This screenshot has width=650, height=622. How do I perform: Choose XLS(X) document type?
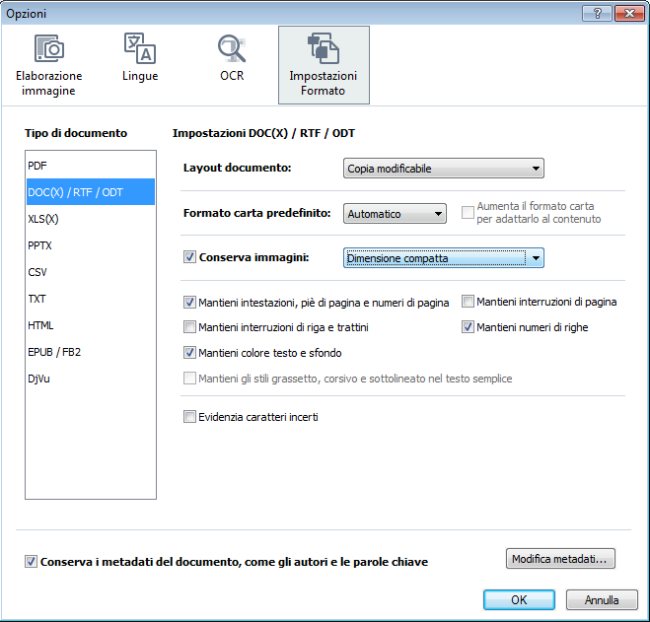(x=44, y=218)
